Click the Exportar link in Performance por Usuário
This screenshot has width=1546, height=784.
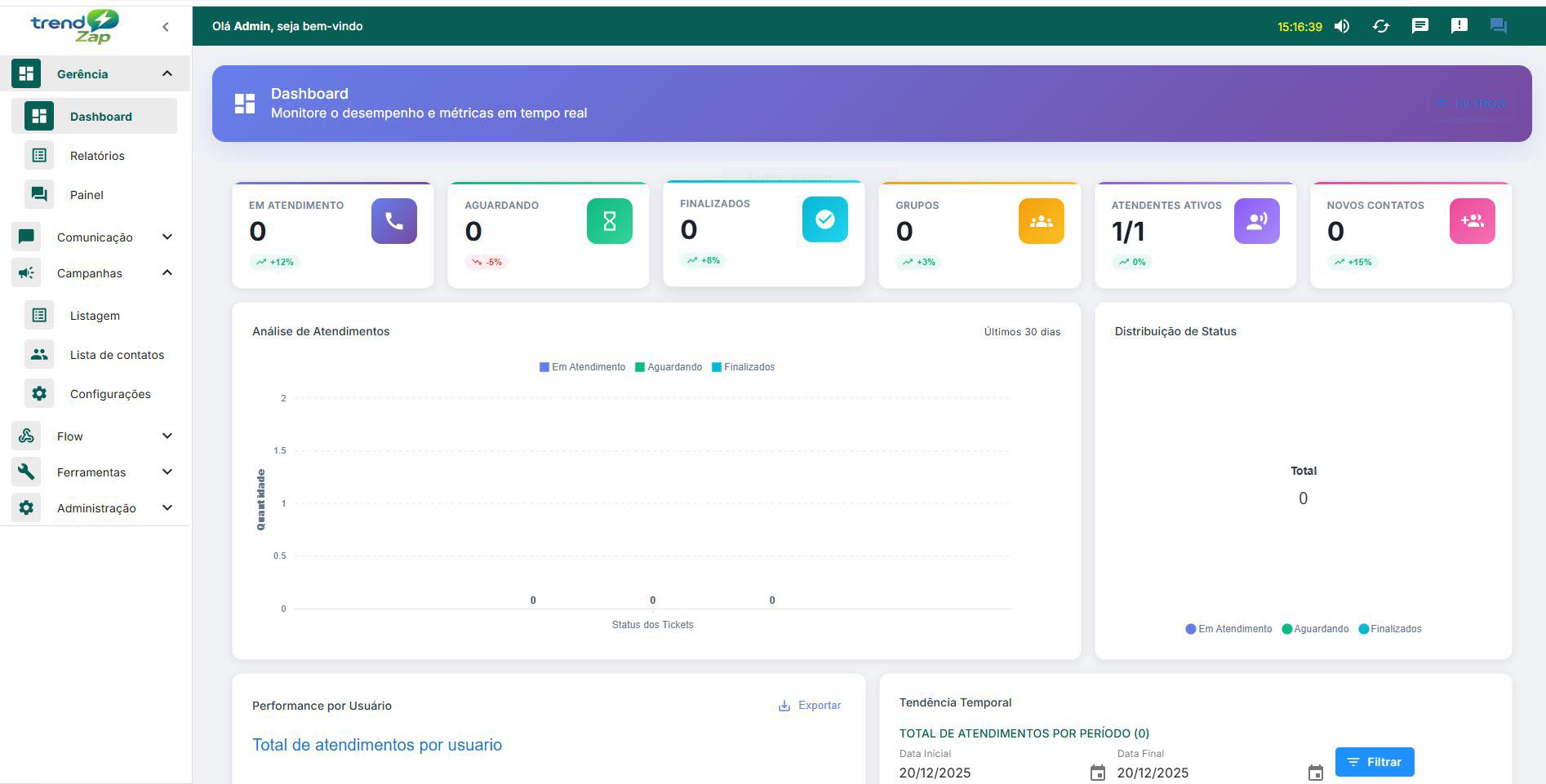click(x=810, y=705)
